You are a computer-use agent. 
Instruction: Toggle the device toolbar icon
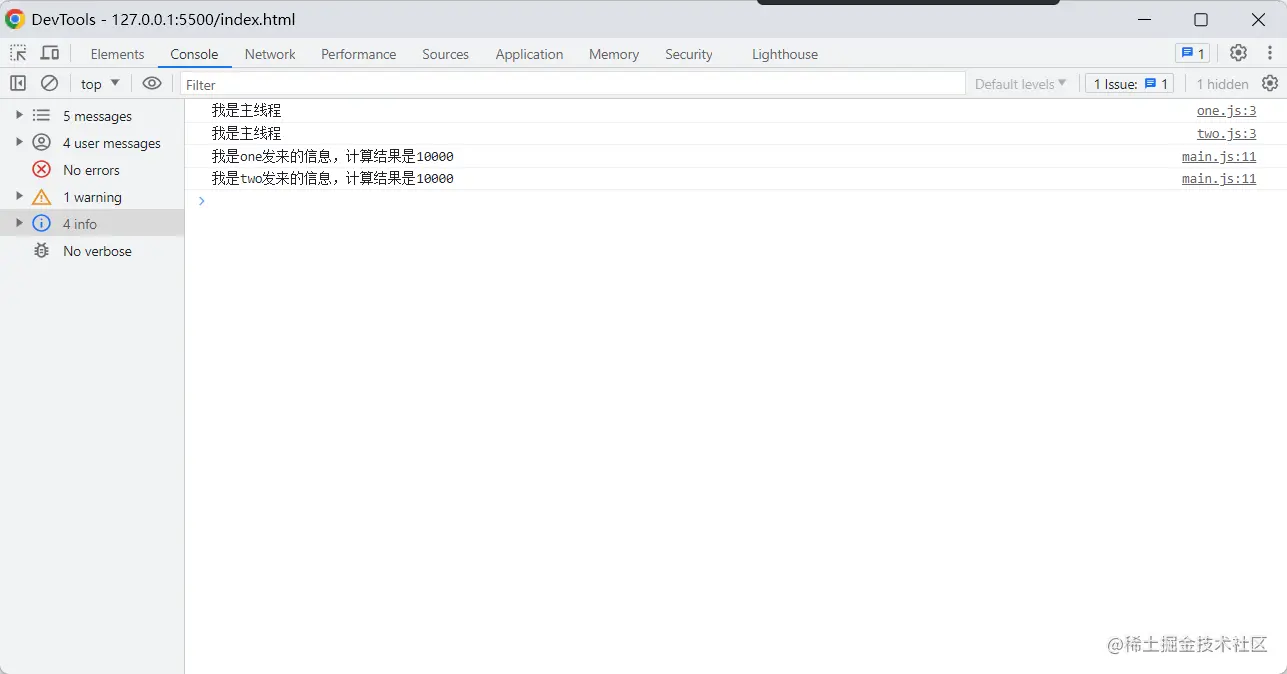(x=49, y=53)
